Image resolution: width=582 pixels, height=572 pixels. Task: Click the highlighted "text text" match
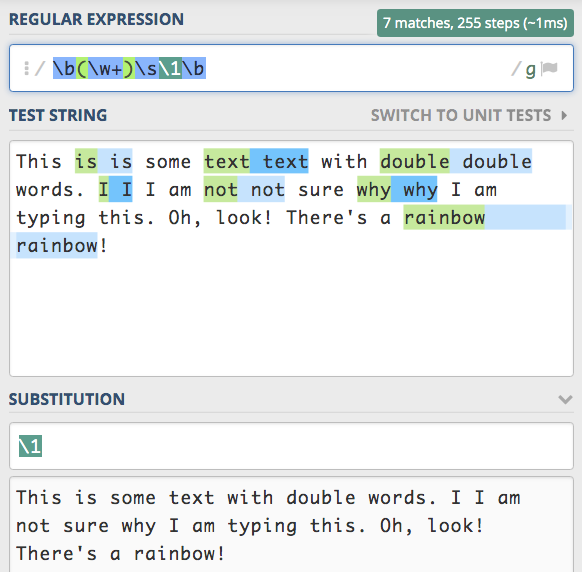256,161
